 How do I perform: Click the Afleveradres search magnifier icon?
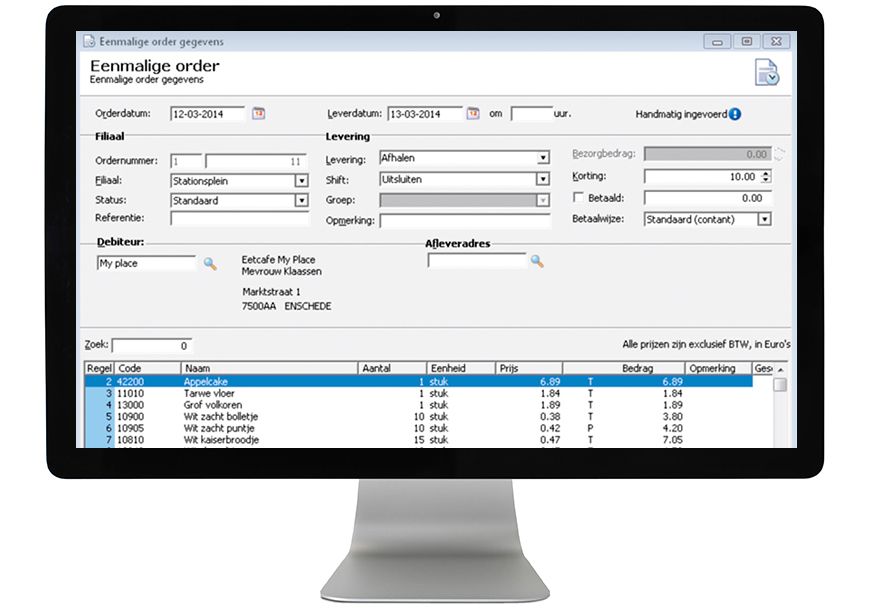click(537, 261)
